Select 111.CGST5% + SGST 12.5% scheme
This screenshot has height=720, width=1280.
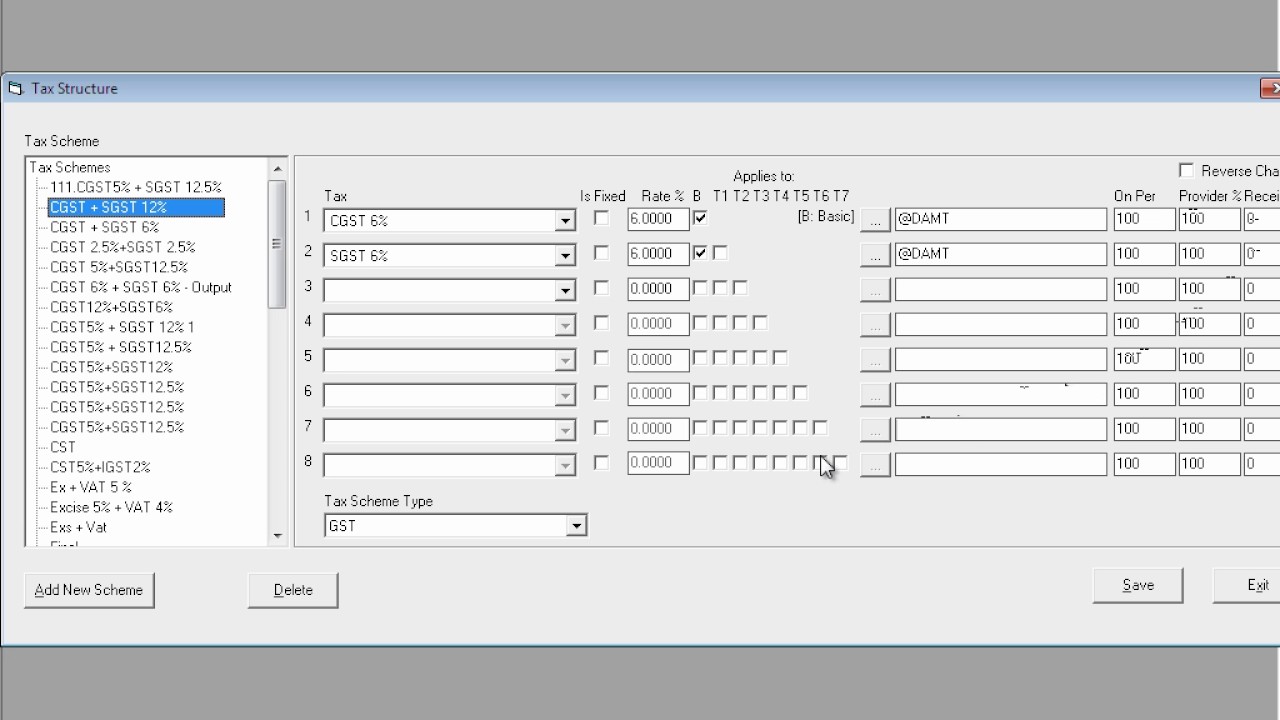[136, 187]
